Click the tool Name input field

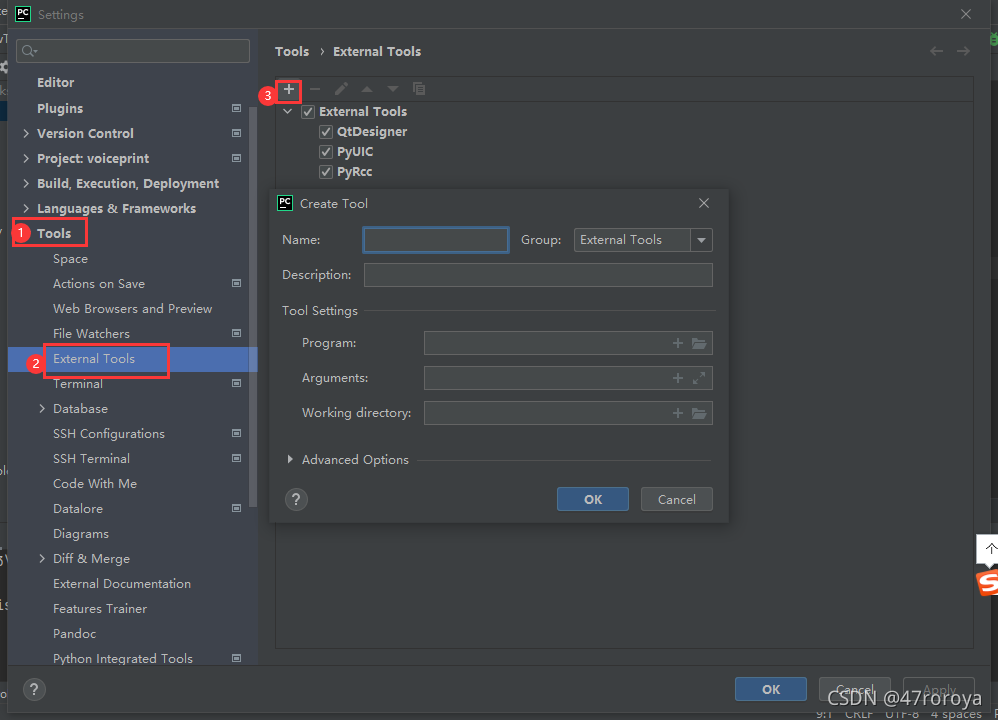coord(436,240)
